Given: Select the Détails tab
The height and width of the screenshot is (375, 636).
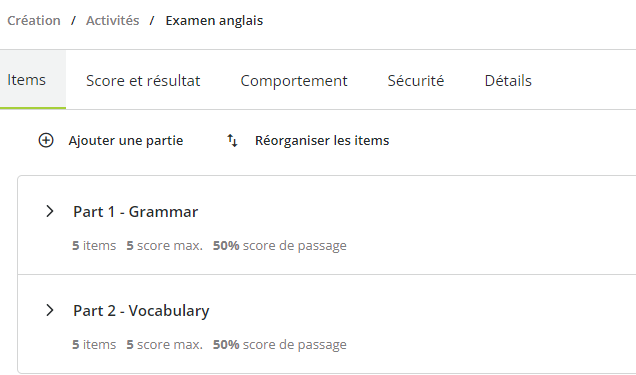Looking at the screenshot, I should pyautogui.click(x=508, y=81).
